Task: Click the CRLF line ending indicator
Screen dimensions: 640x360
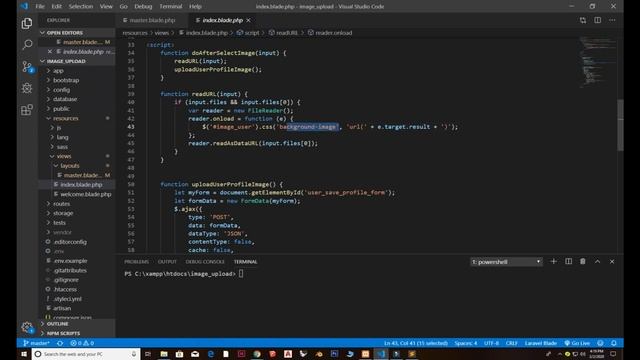Action: pyautogui.click(x=511, y=343)
